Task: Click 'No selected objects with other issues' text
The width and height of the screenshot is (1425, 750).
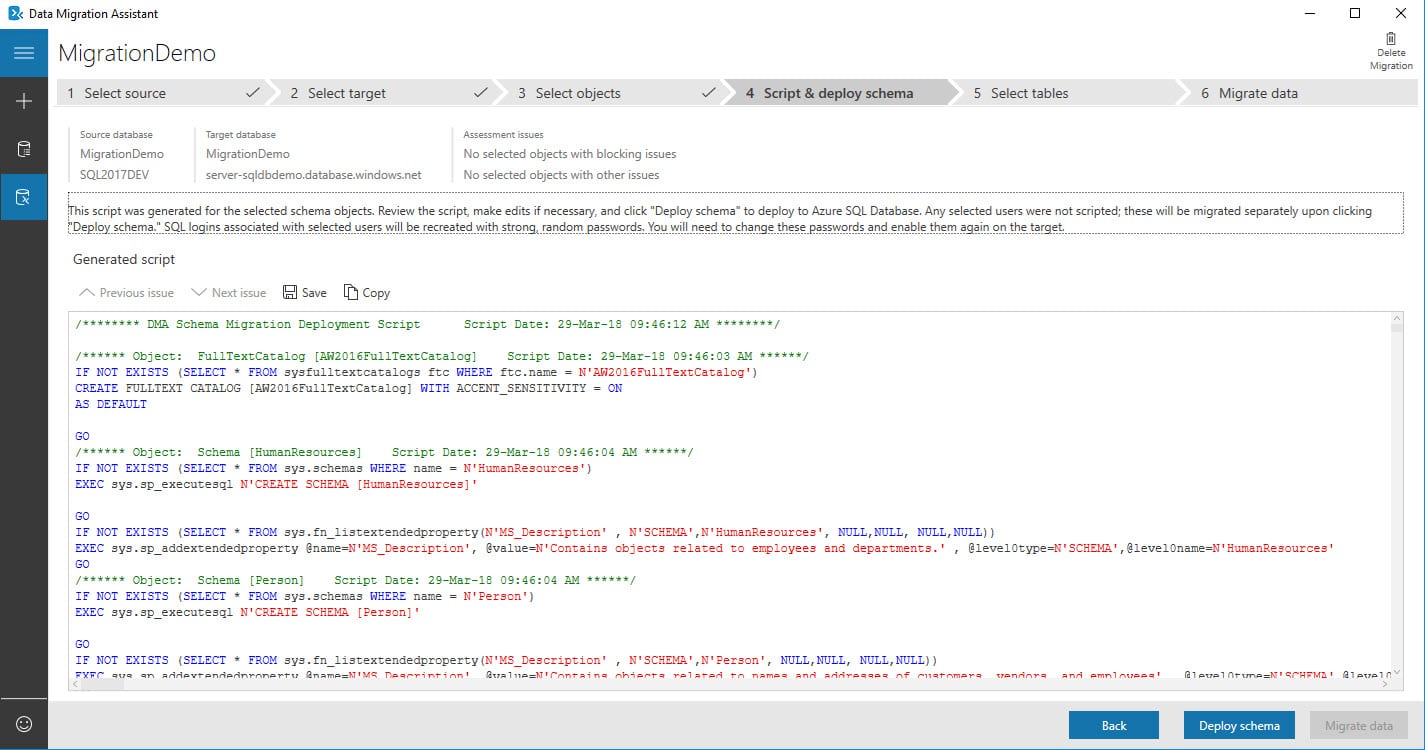Action: tap(561, 175)
